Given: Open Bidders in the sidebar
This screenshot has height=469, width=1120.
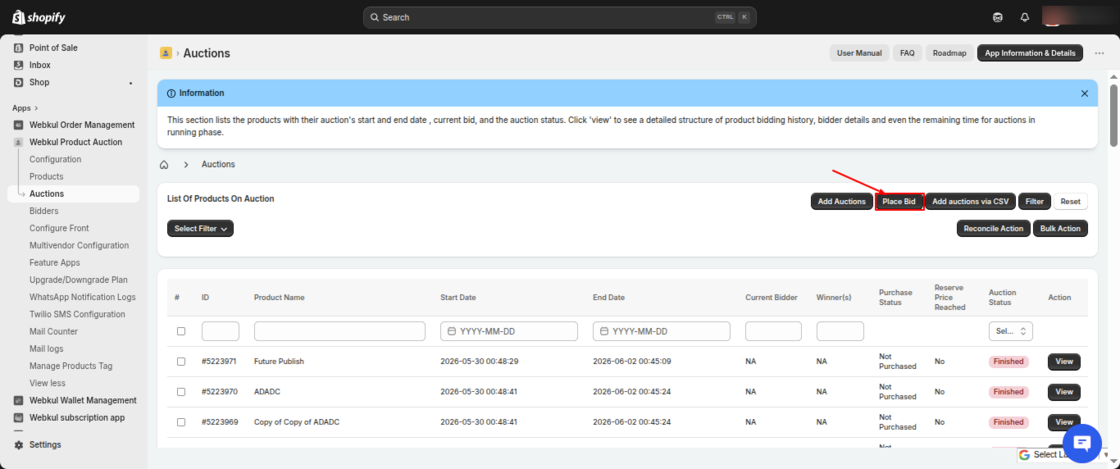Looking at the screenshot, I should 44,211.
